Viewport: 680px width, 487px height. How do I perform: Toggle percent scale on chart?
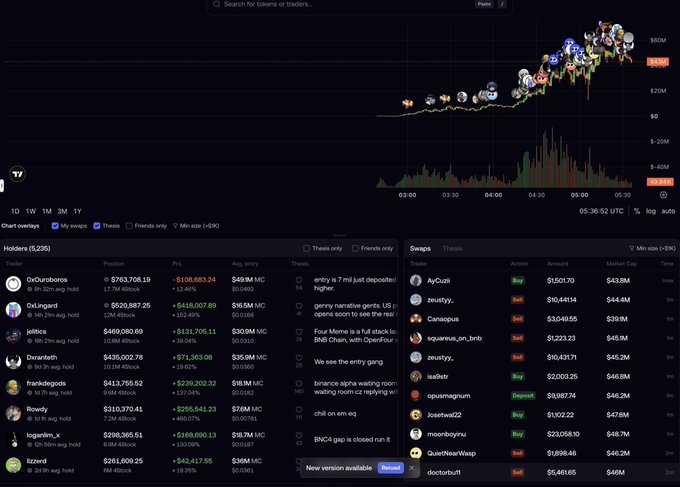637,211
